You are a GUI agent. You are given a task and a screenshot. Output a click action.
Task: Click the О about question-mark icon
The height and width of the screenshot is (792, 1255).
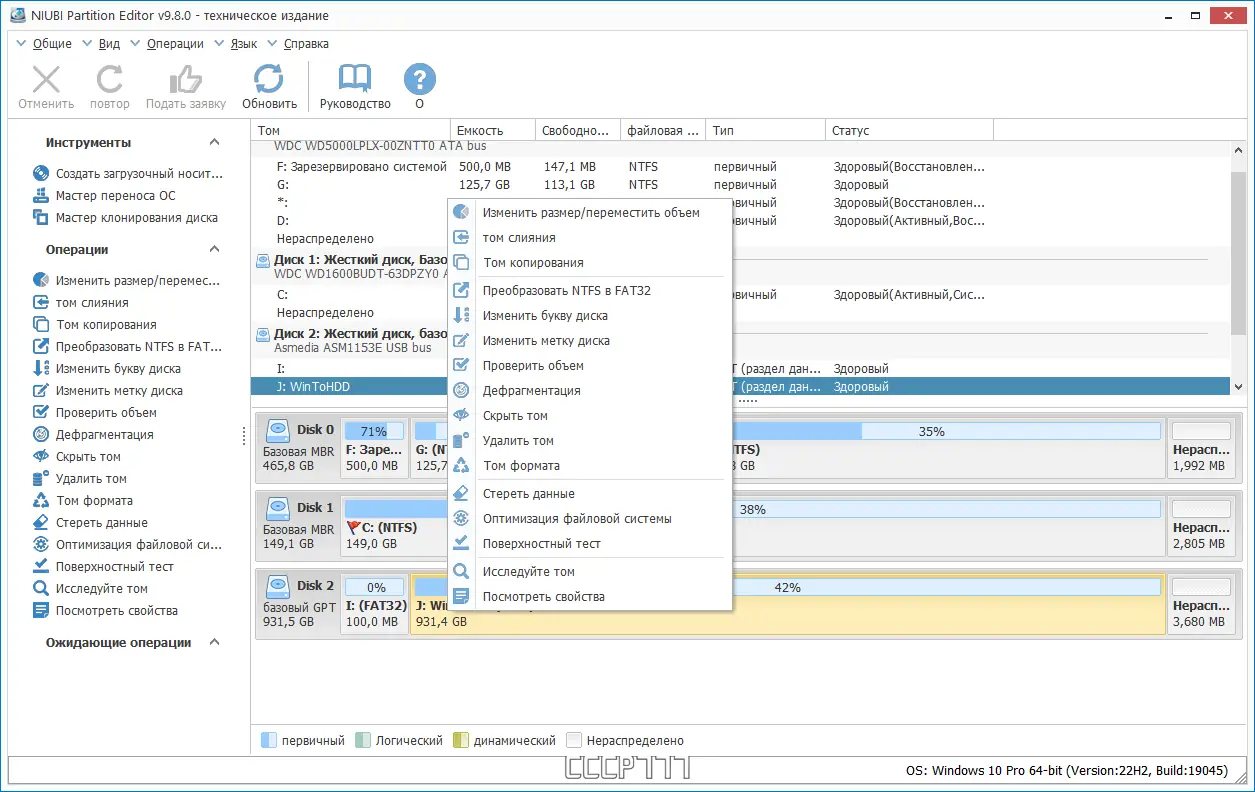[419, 81]
